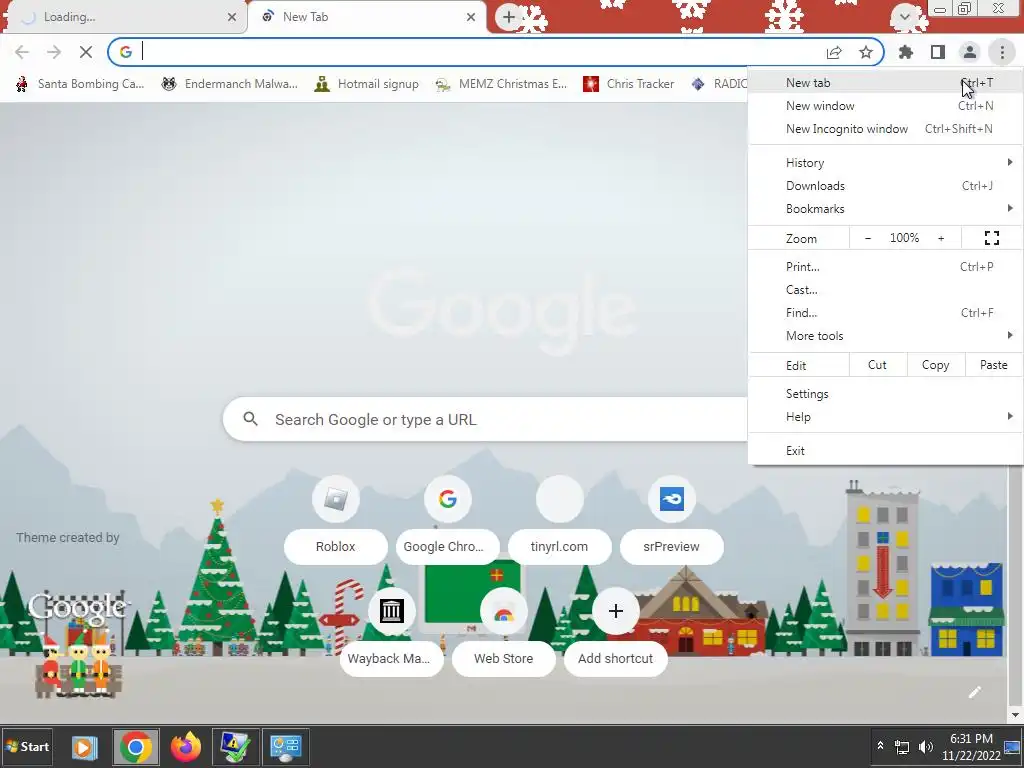Click Copy in the Edit row
1024x768 pixels.
(935, 365)
